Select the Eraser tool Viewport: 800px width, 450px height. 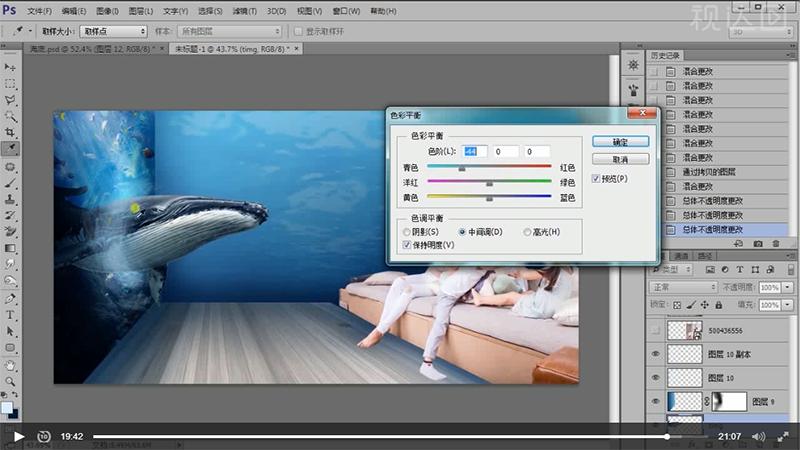(x=10, y=232)
